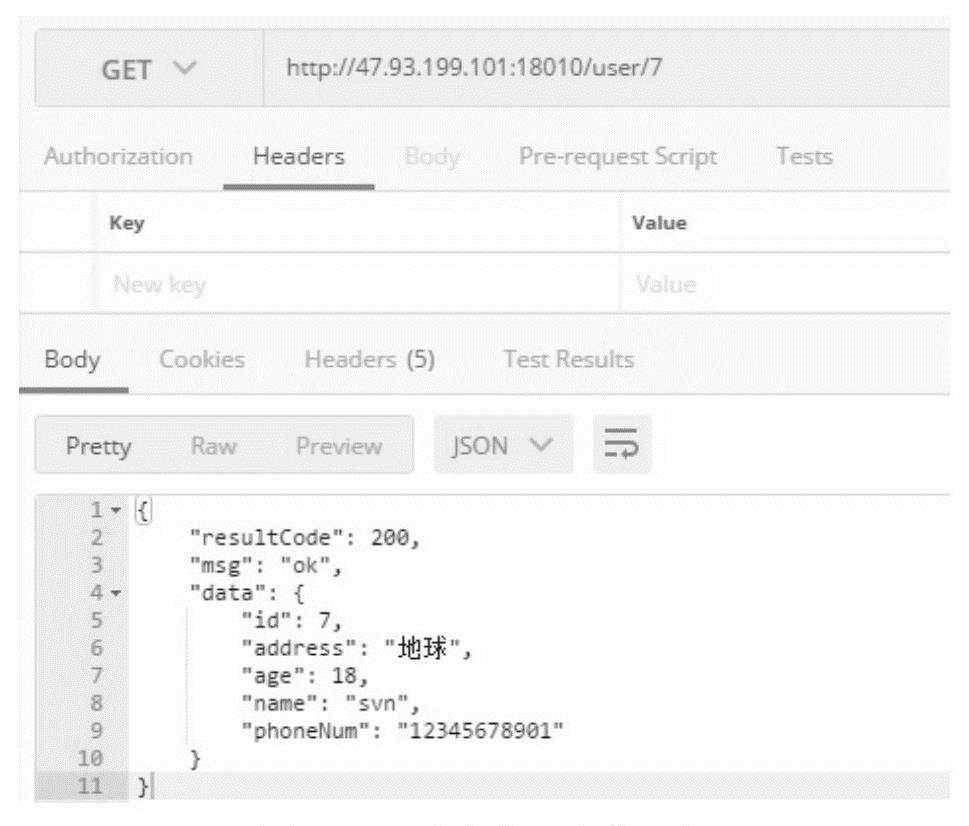Viewport: 969px width, 826px height.
Task: Click the request URL field
Action: 600,69
